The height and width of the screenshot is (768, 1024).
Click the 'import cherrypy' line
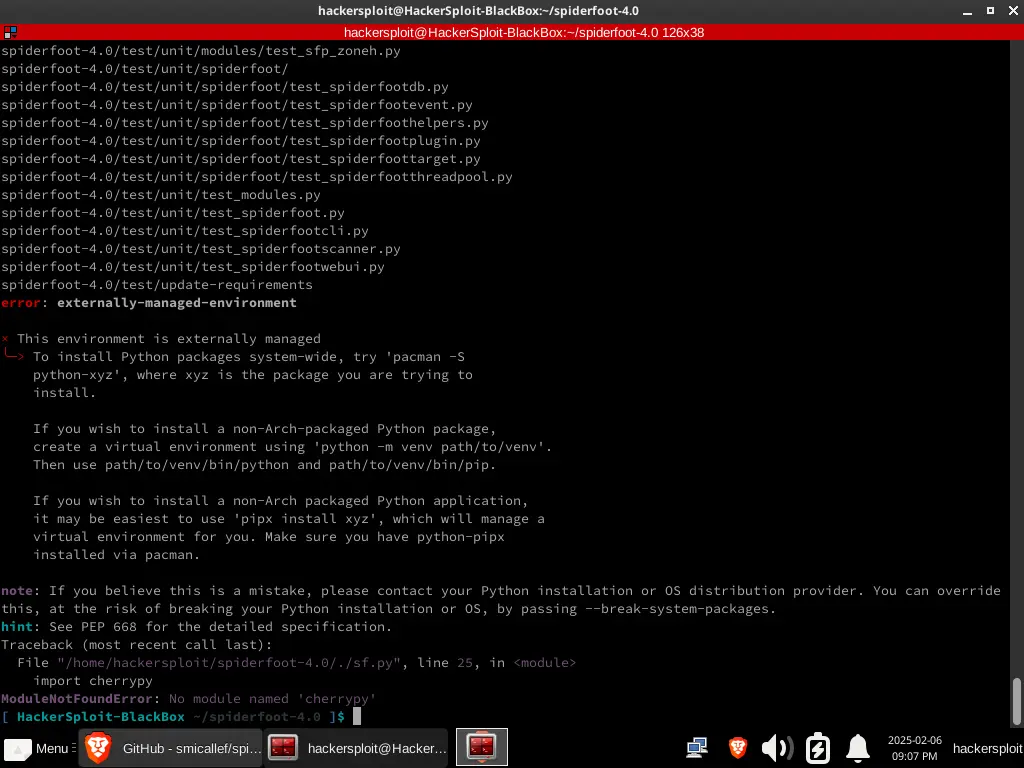93,680
